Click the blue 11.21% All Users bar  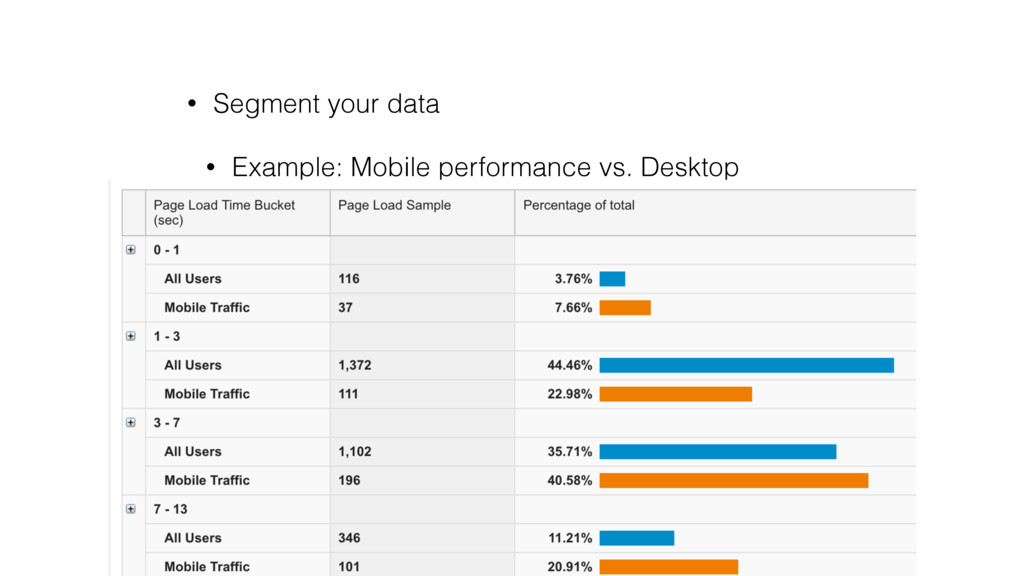pyautogui.click(x=637, y=537)
